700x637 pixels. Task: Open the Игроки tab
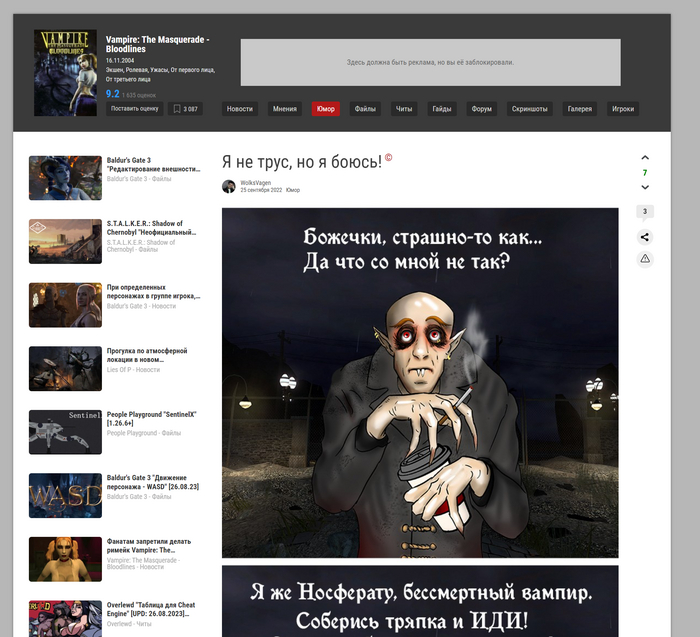(623, 109)
